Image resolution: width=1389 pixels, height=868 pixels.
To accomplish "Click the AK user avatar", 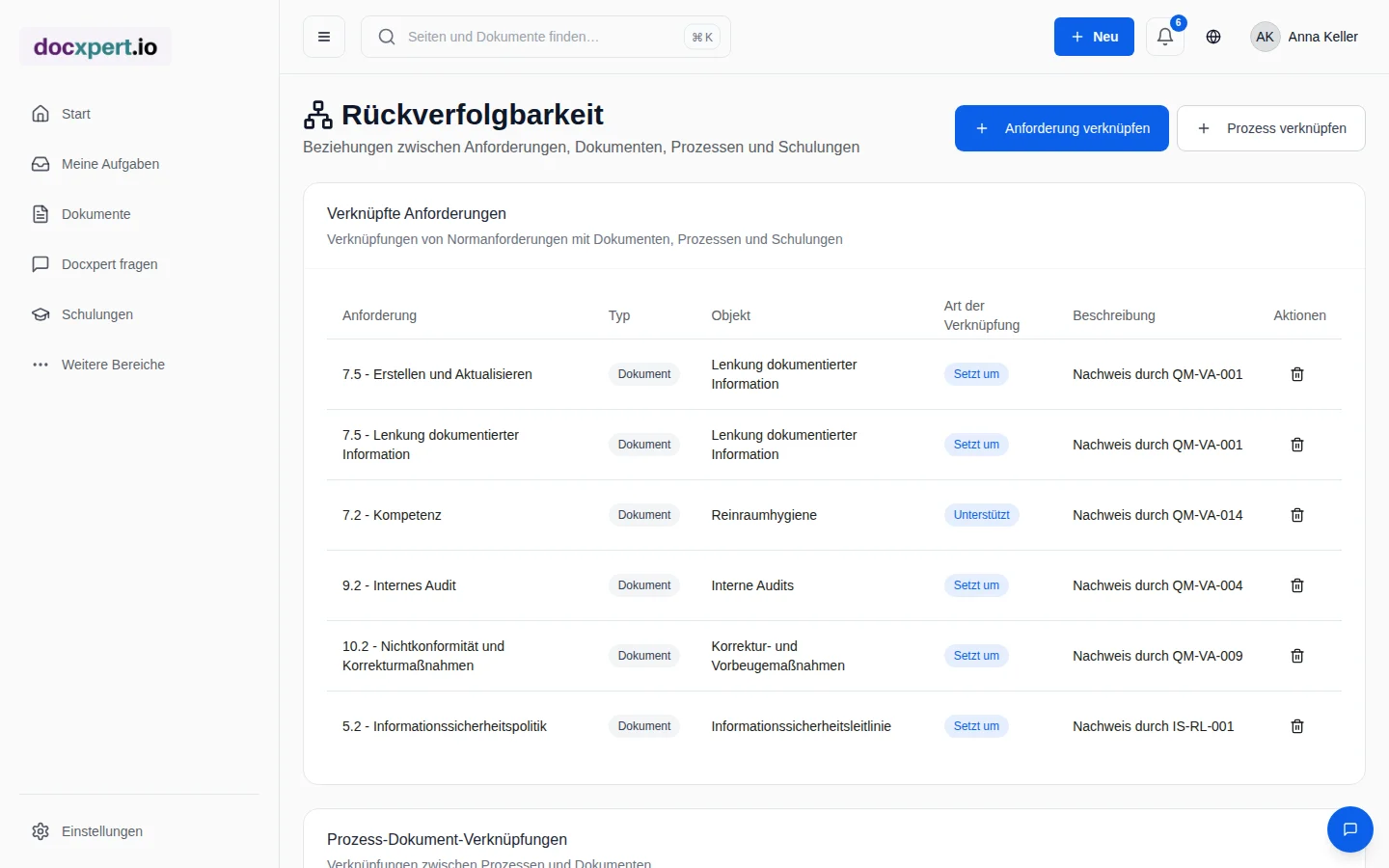I will pos(1265,37).
